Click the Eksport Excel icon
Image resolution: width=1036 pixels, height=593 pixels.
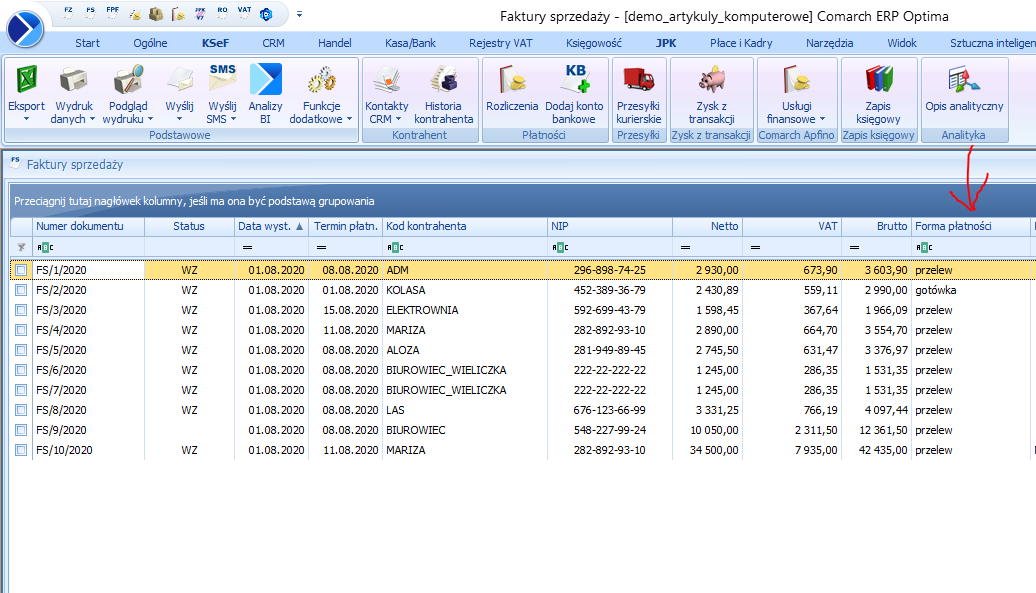(x=26, y=79)
